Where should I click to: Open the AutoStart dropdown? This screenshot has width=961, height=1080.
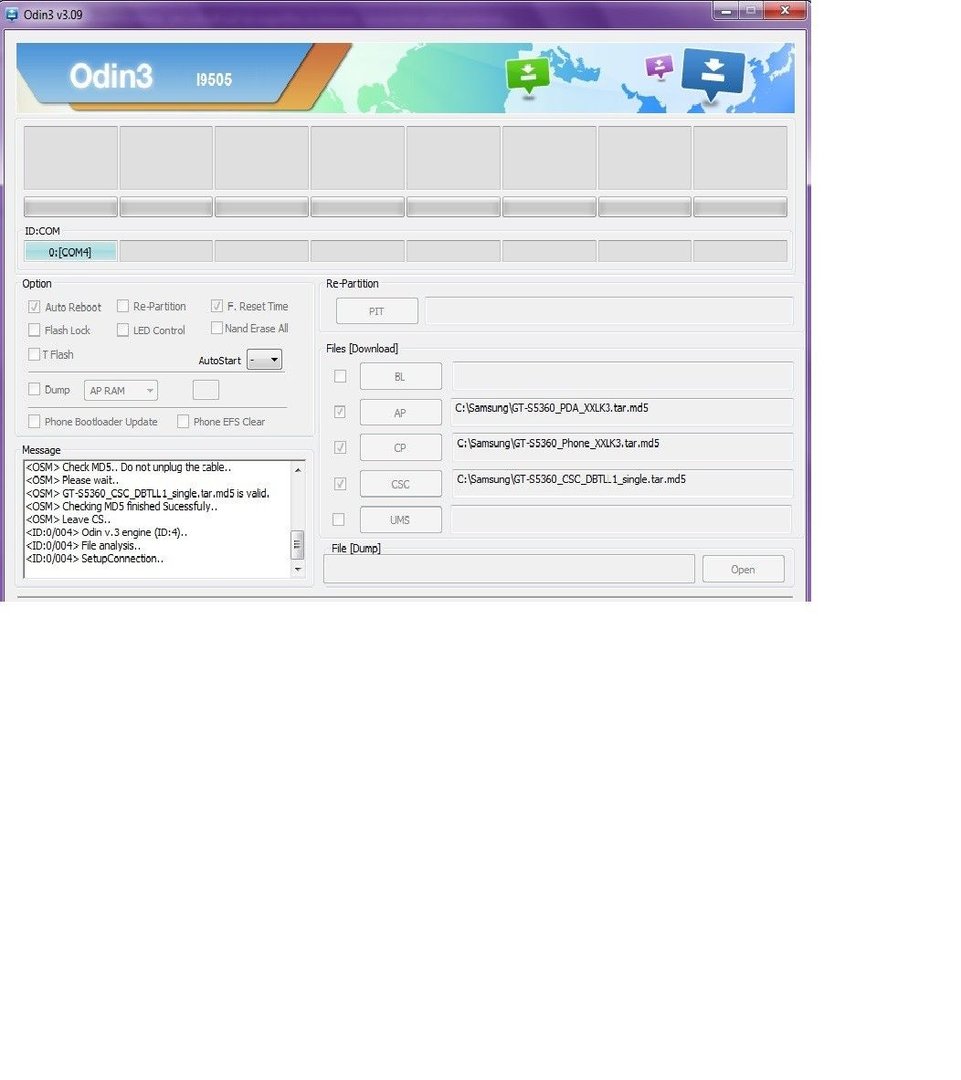(x=265, y=360)
